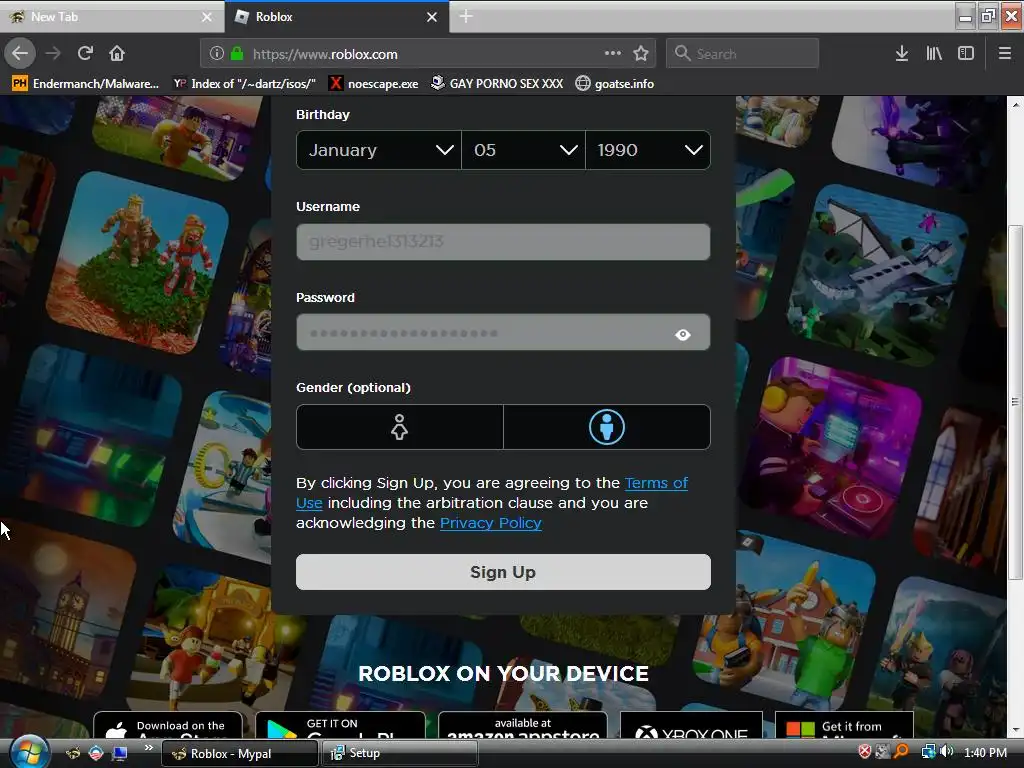Open the page actions three-dot menu
The image size is (1024, 768).
point(613,54)
